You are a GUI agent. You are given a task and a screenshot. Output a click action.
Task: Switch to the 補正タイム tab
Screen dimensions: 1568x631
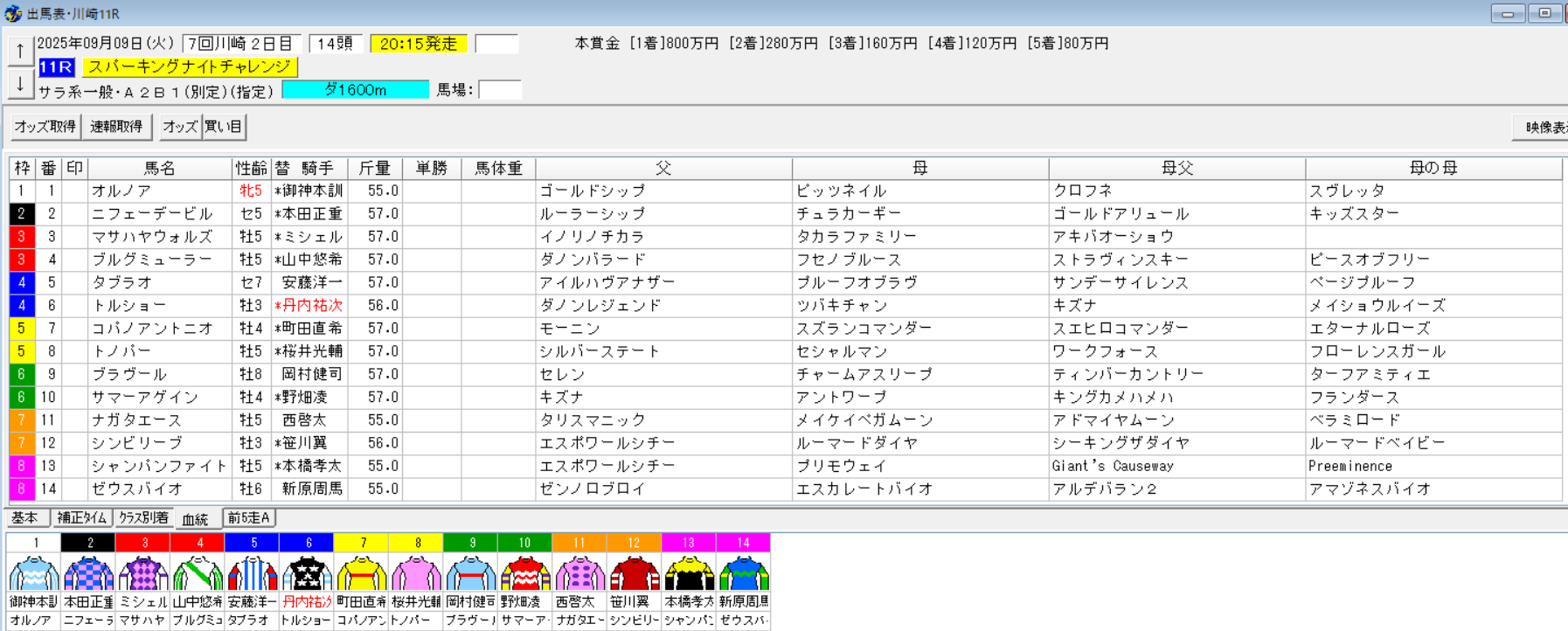click(82, 518)
